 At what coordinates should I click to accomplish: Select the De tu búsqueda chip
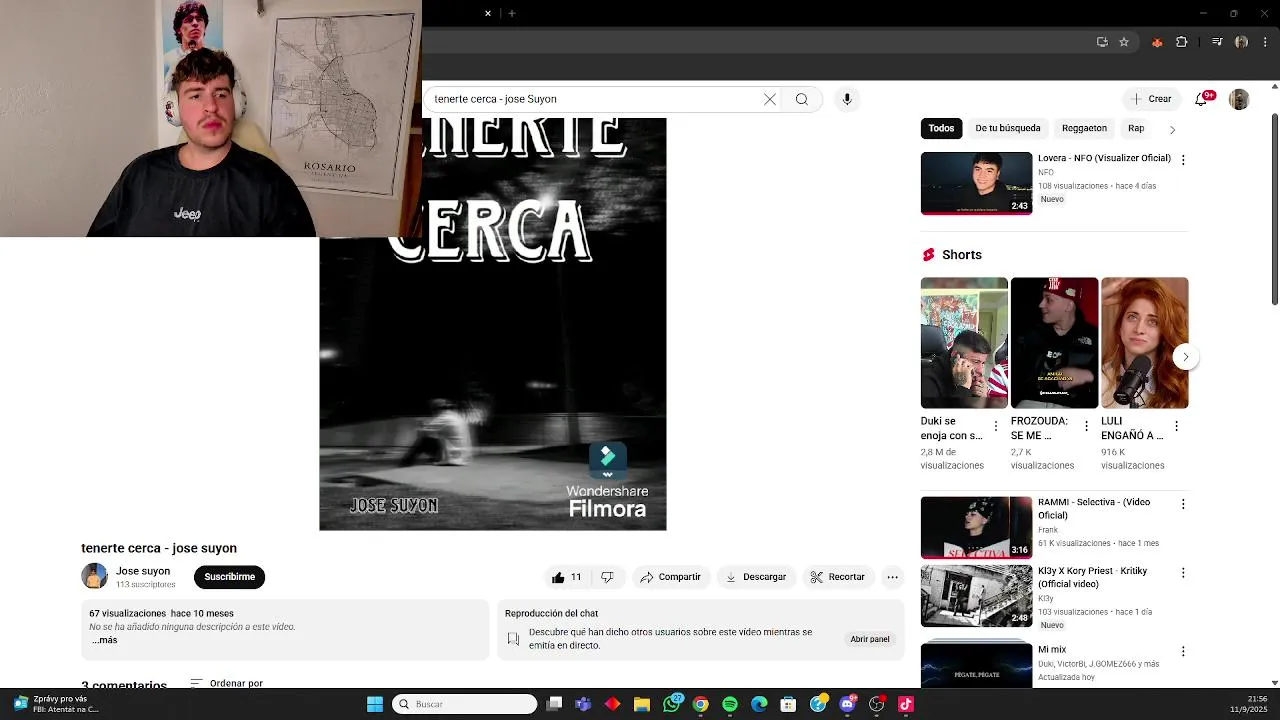click(x=1007, y=128)
